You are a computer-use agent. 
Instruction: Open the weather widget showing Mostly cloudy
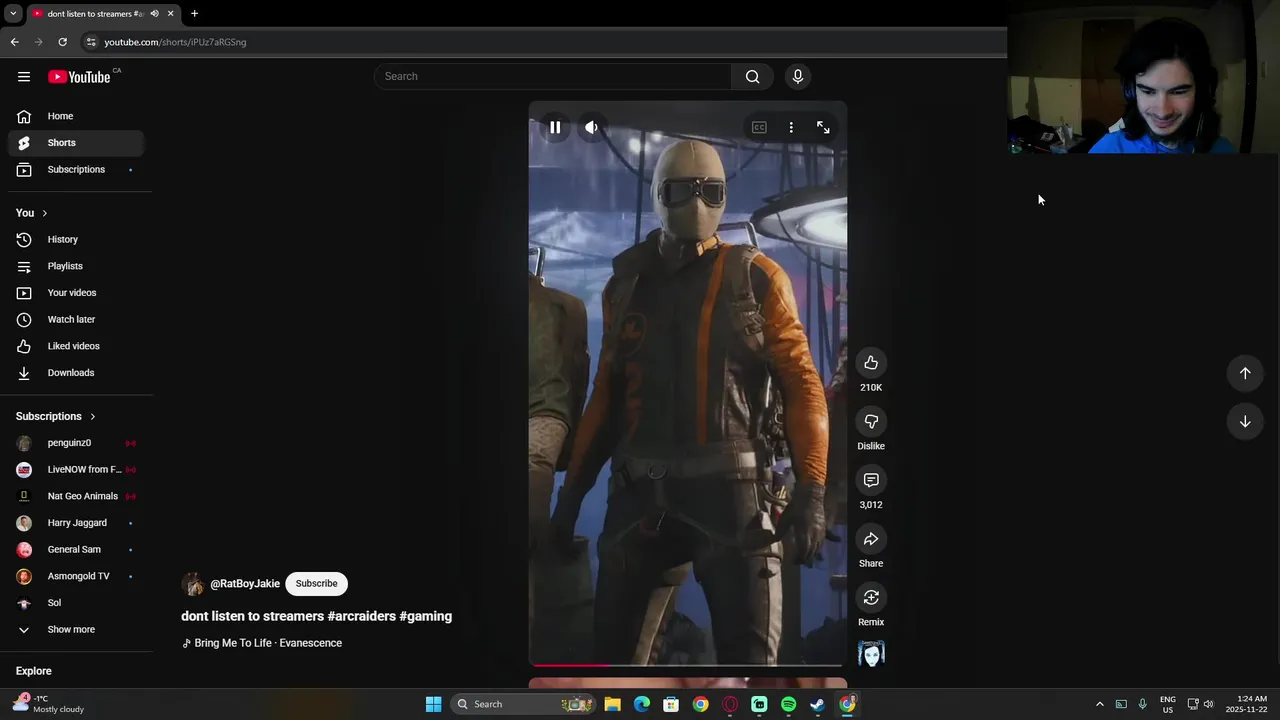pos(49,704)
